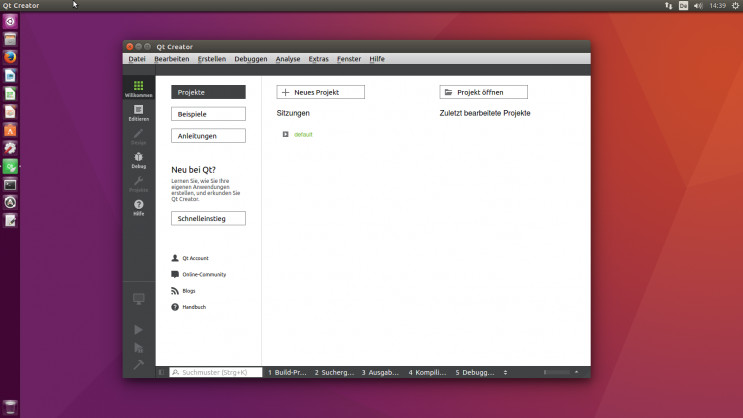
Task: Click the Build hammer icon
Action: coord(138,364)
